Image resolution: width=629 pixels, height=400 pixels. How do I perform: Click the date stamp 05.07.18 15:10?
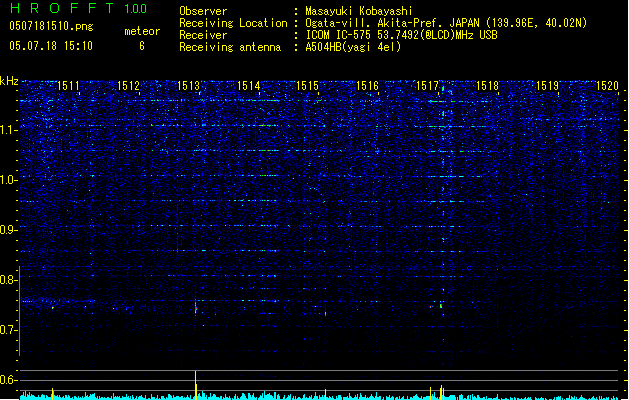pyautogui.click(x=51, y=46)
